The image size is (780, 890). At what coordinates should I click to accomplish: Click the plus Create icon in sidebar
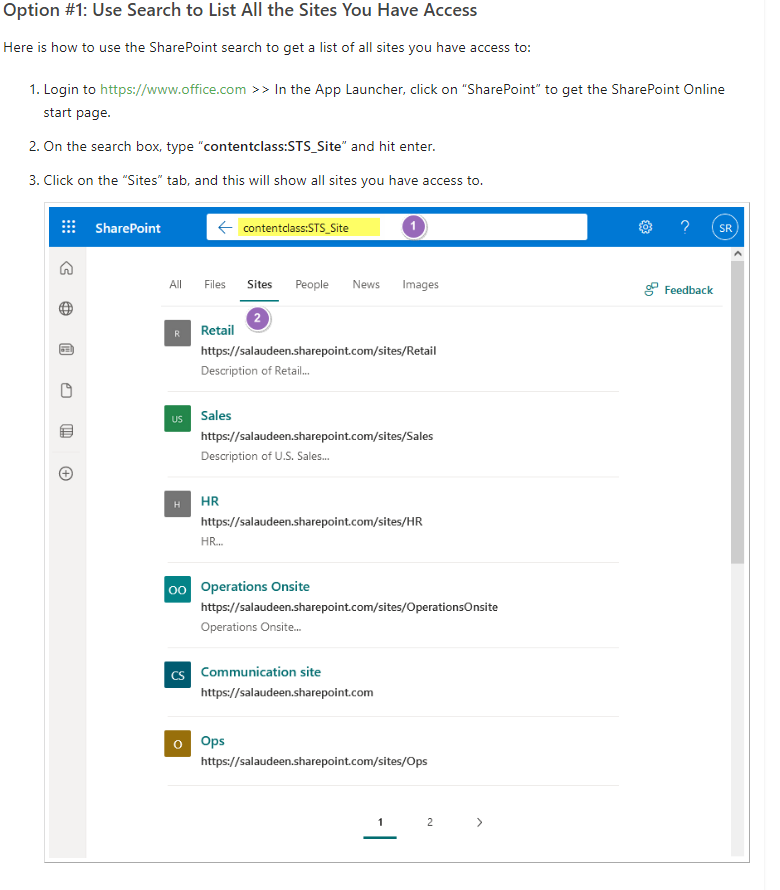(66, 473)
